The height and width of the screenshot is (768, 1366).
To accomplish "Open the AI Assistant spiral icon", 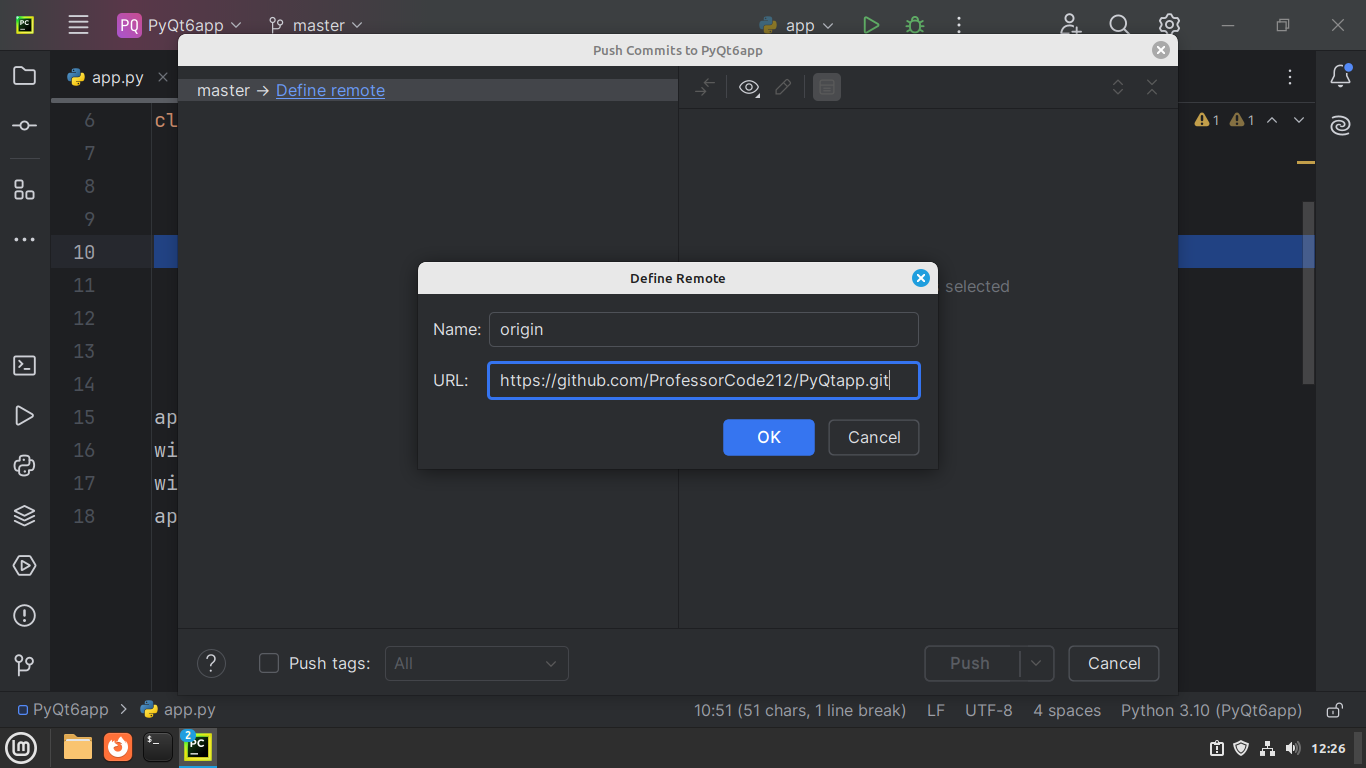I will pyautogui.click(x=1341, y=126).
